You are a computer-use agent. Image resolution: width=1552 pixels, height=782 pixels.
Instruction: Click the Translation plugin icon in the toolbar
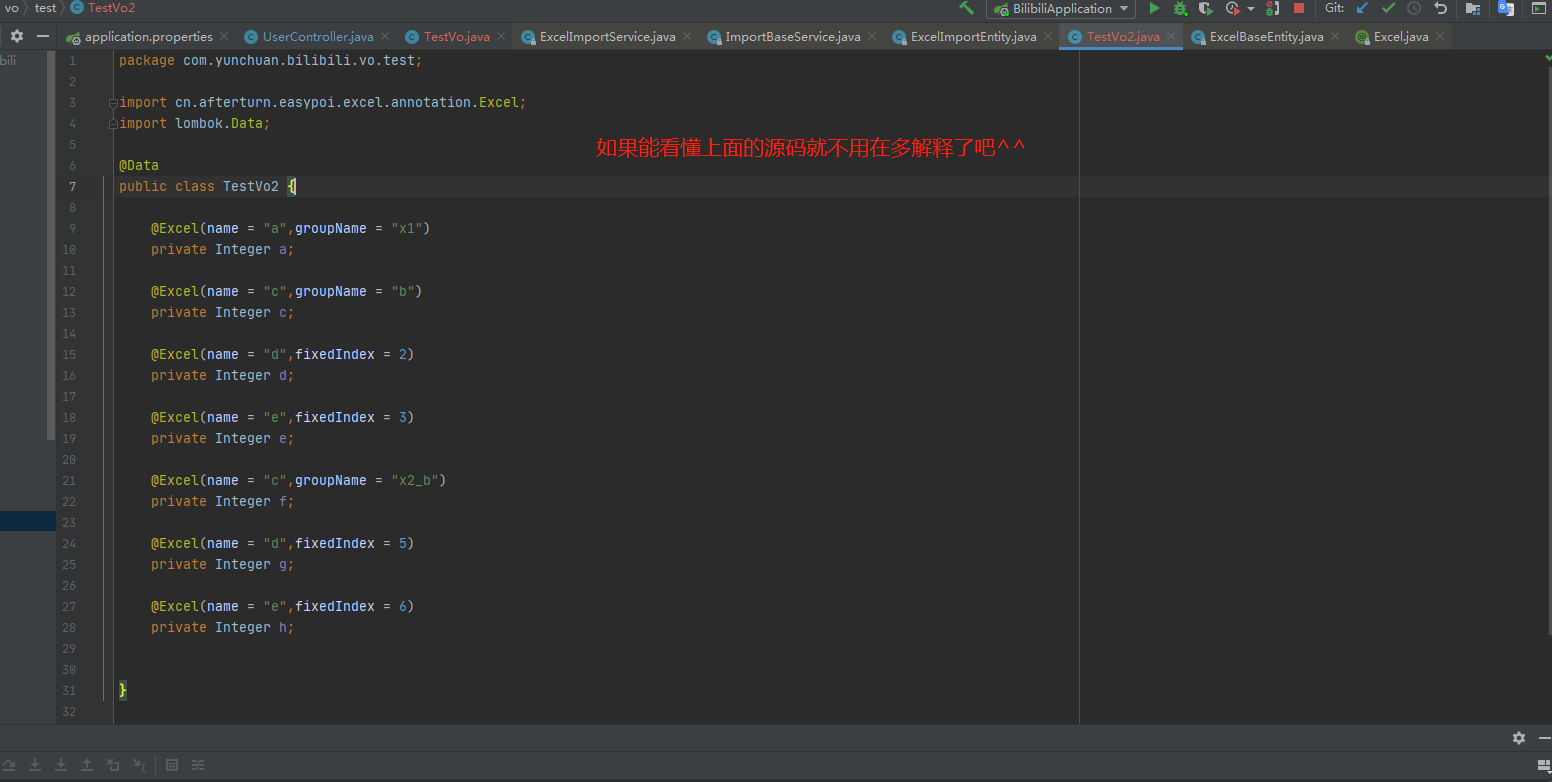click(x=1507, y=8)
